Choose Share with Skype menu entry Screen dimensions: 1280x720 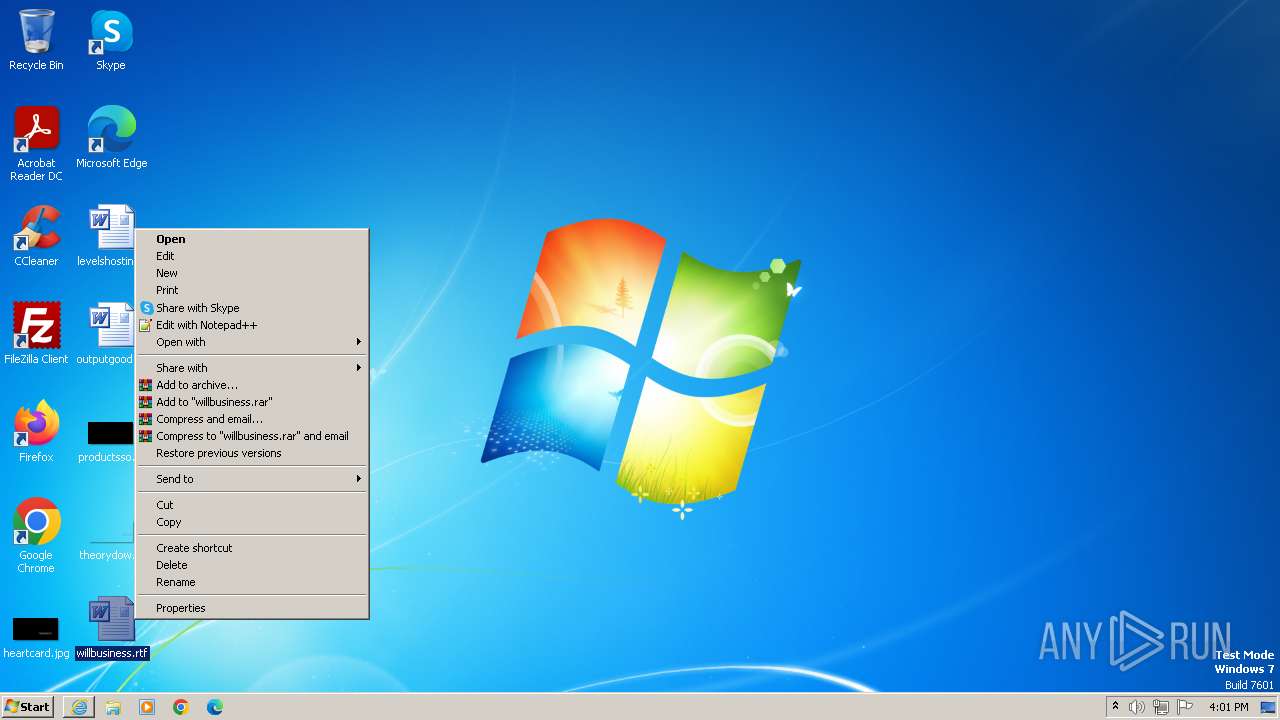pyautogui.click(x=252, y=308)
